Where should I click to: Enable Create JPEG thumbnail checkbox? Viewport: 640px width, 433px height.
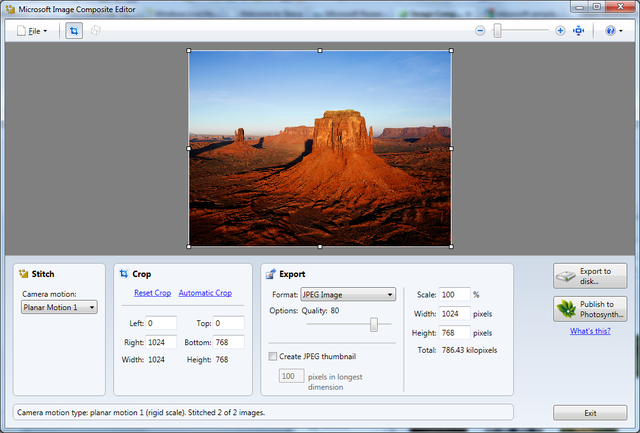tap(273, 356)
